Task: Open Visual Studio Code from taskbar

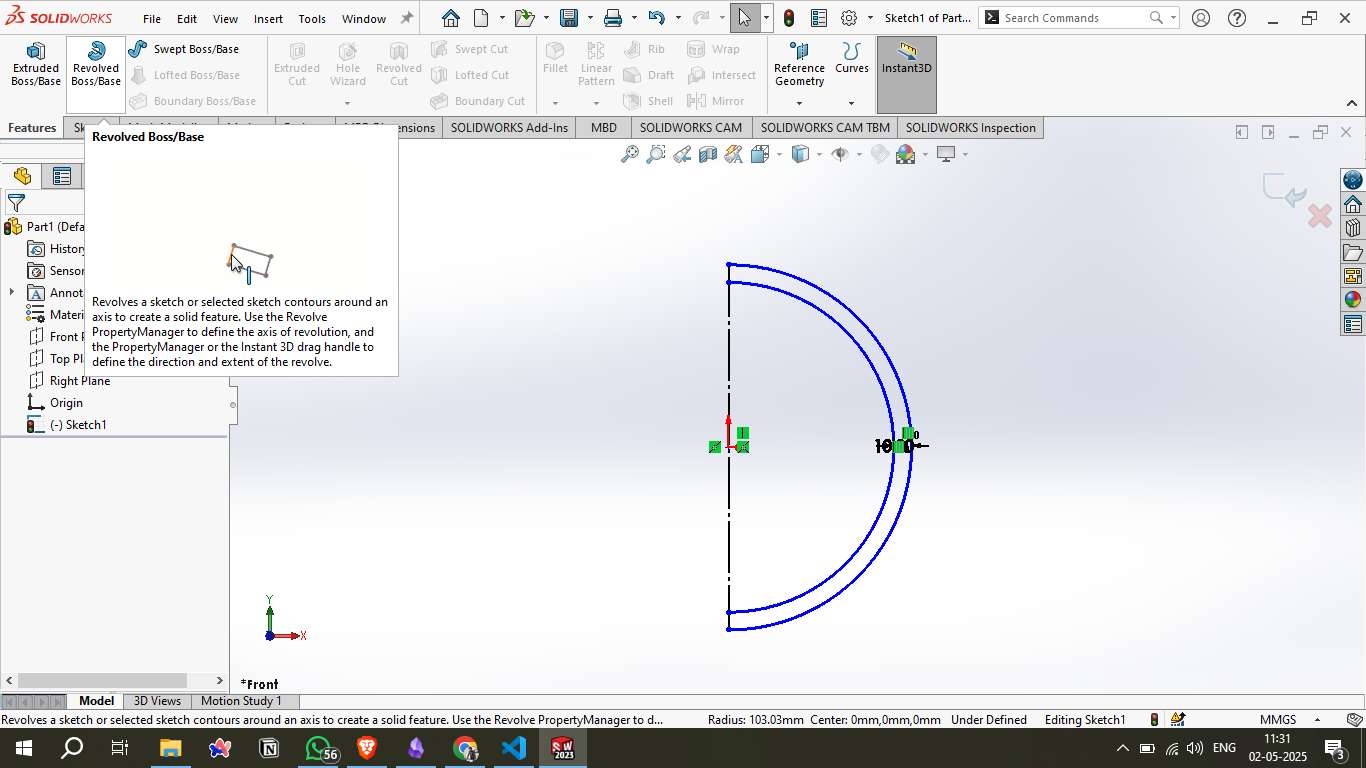Action: 514,748
